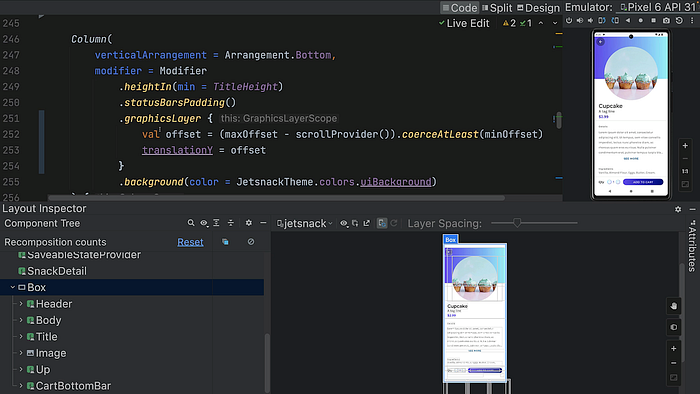Switch to the Design editor view
700x394 pixels.
pos(538,8)
